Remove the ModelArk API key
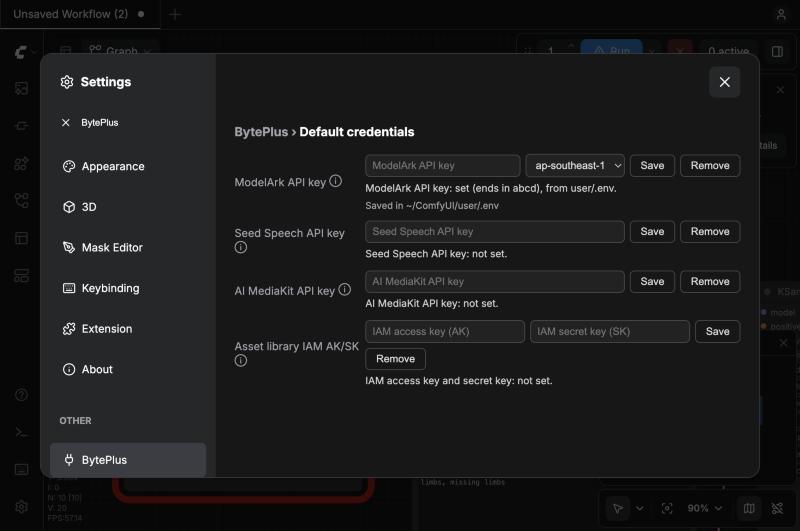Image resolution: width=800 pixels, height=531 pixels. point(710,165)
